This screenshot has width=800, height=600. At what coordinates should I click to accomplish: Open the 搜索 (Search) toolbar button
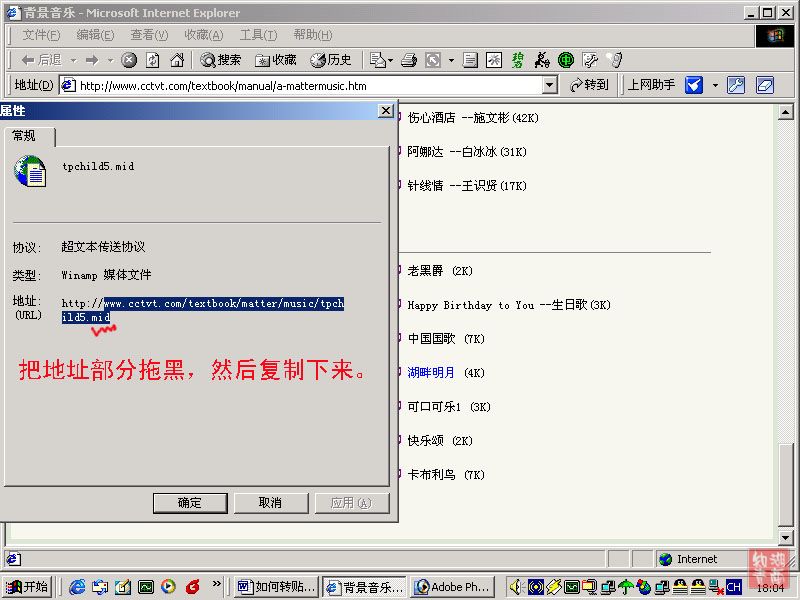point(221,60)
